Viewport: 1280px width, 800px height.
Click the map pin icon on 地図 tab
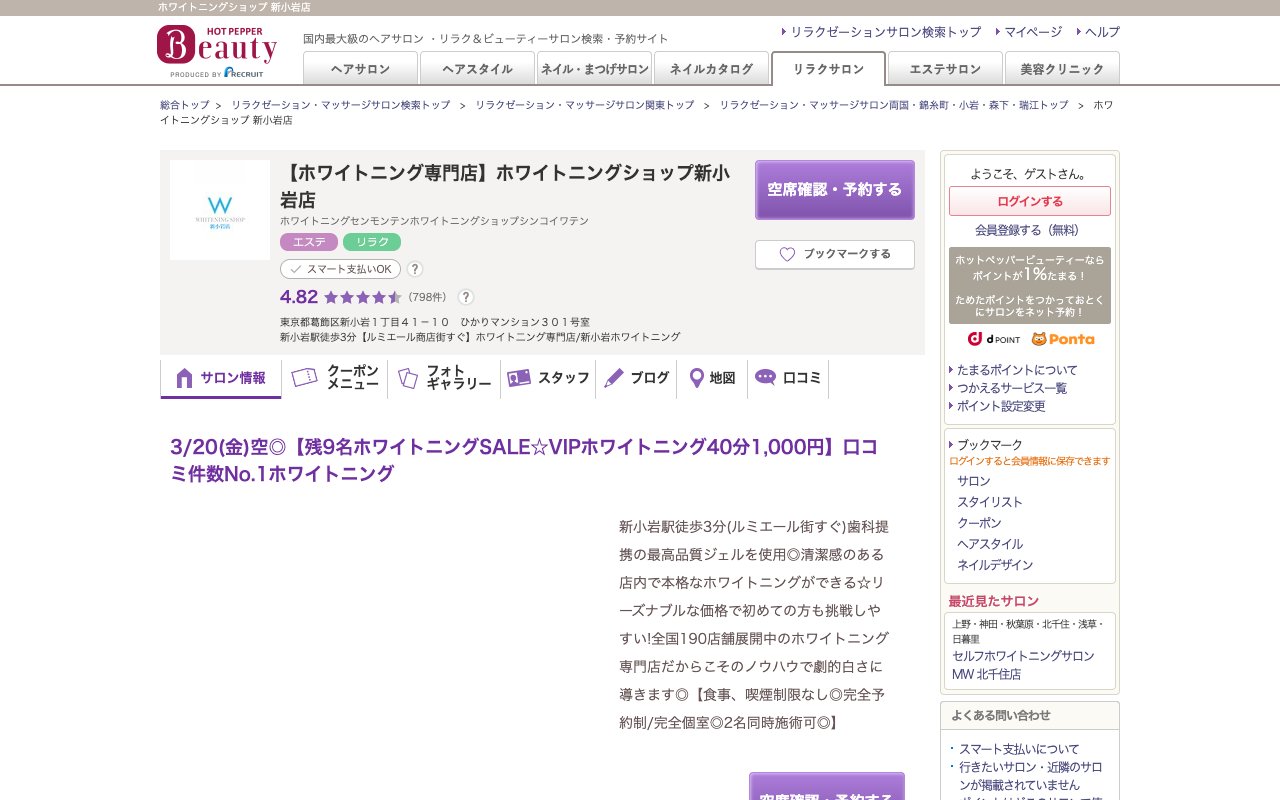pyautogui.click(x=697, y=378)
